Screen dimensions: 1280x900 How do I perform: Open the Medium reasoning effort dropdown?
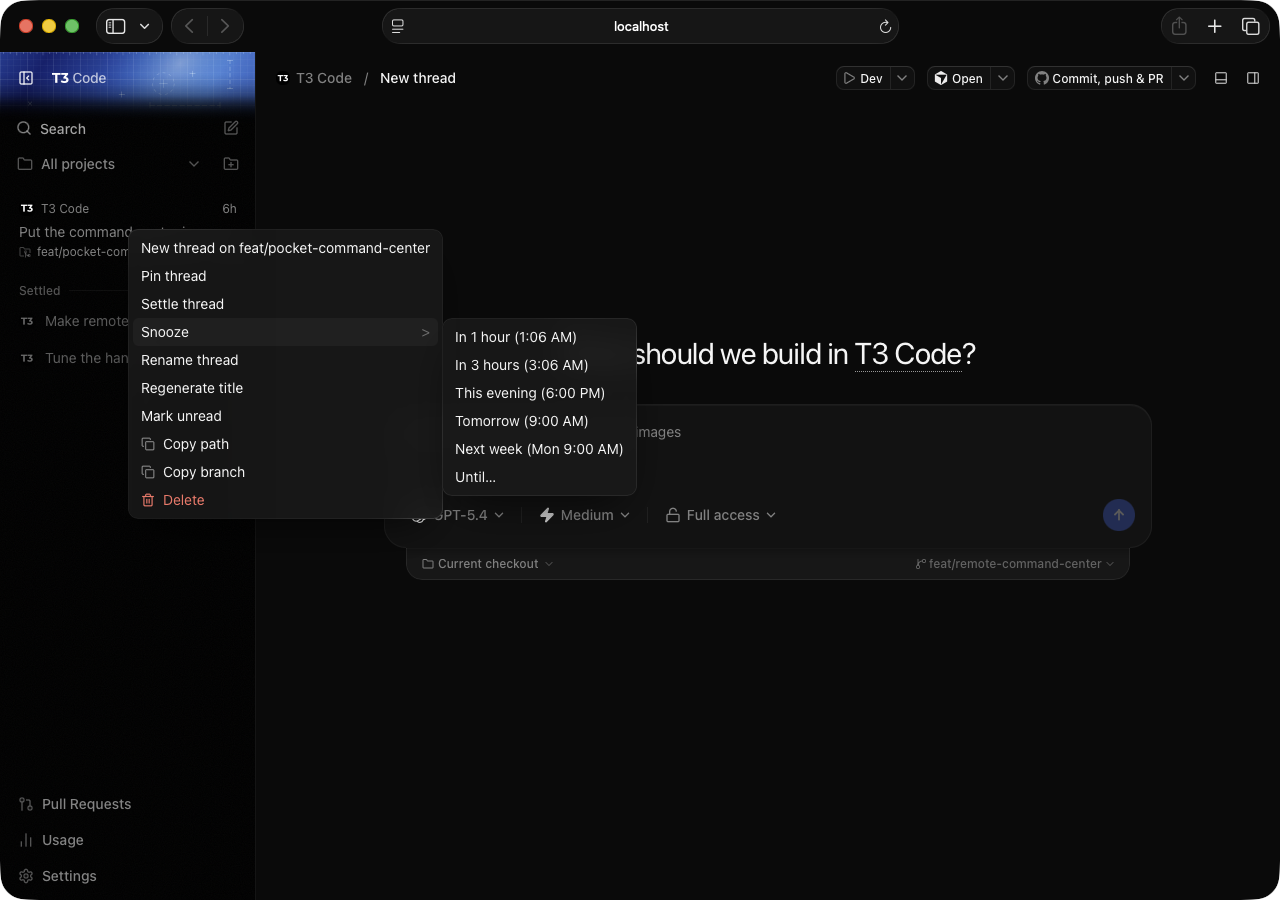pos(585,515)
